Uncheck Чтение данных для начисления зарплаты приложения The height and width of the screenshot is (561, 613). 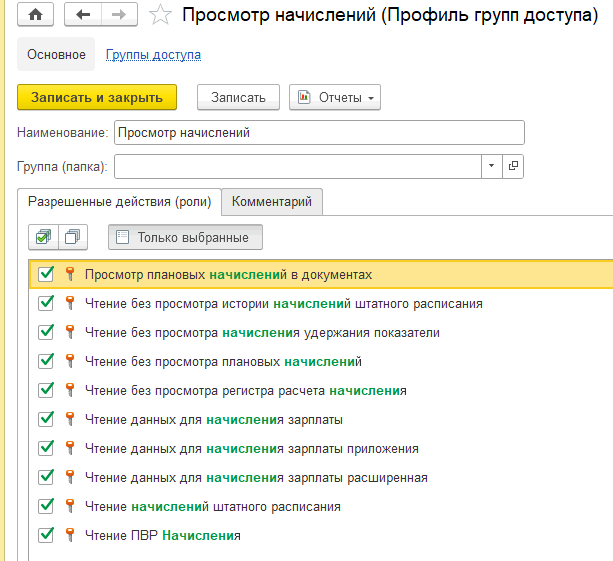click(46, 448)
